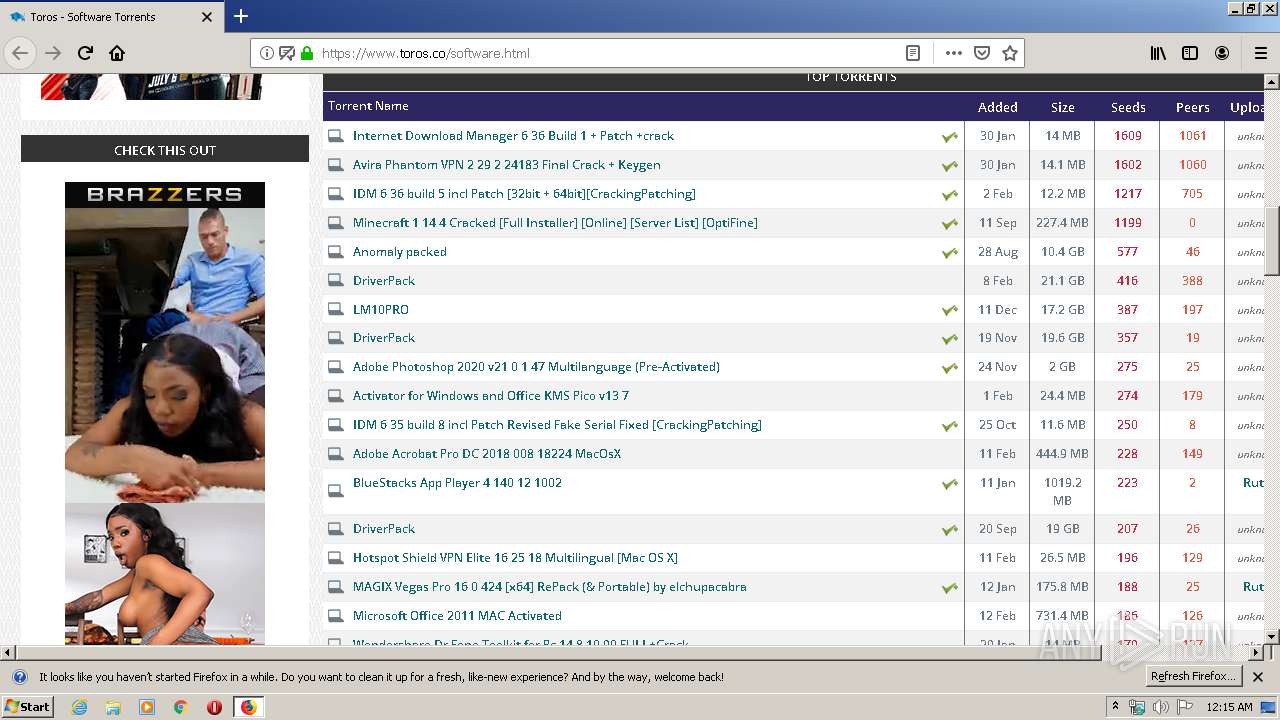Click the verified checkmark on LM10PRO row
The image size is (1280, 720).
point(949,310)
